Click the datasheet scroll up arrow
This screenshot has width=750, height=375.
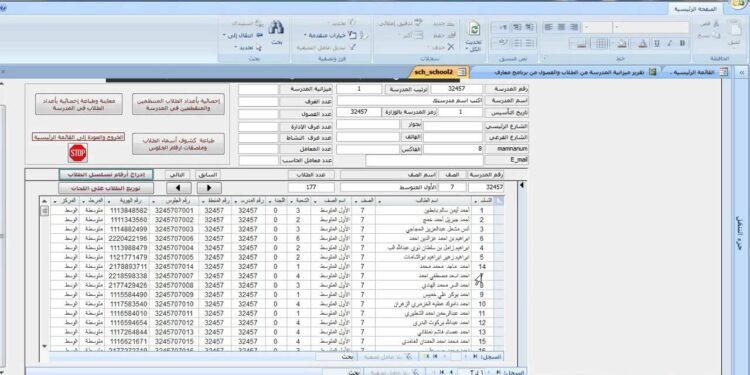click(45, 201)
